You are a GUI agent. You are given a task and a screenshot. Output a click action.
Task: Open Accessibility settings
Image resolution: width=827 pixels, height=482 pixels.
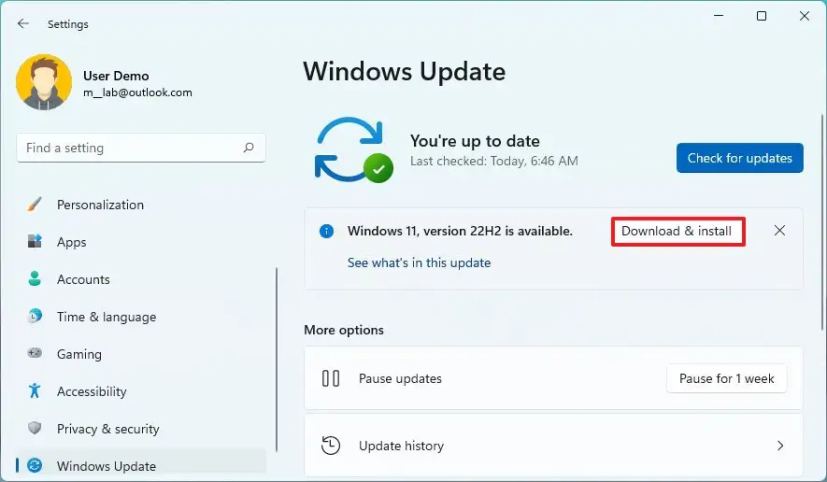(x=92, y=392)
